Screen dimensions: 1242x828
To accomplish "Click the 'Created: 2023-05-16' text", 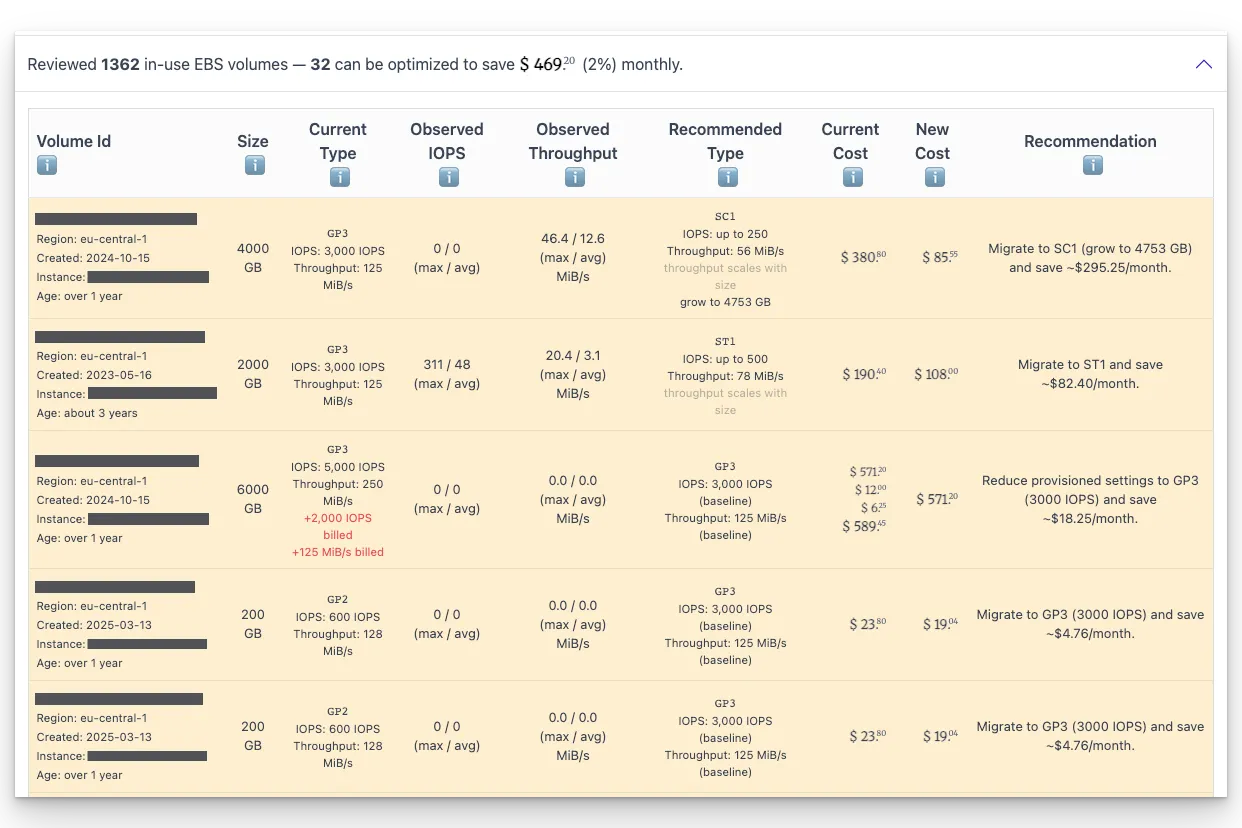I will [x=94, y=375].
